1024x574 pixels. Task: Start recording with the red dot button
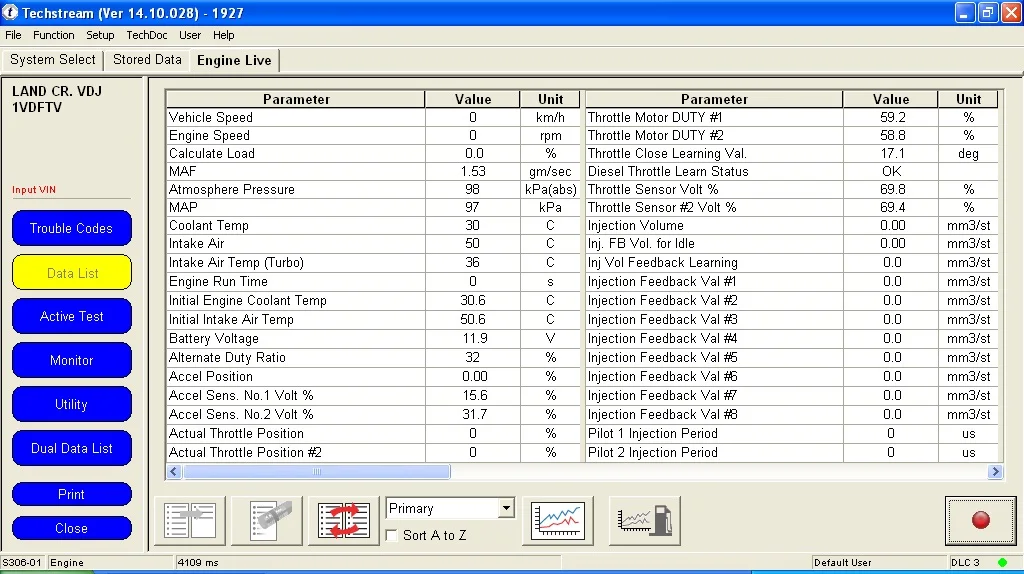[x=980, y=520]
